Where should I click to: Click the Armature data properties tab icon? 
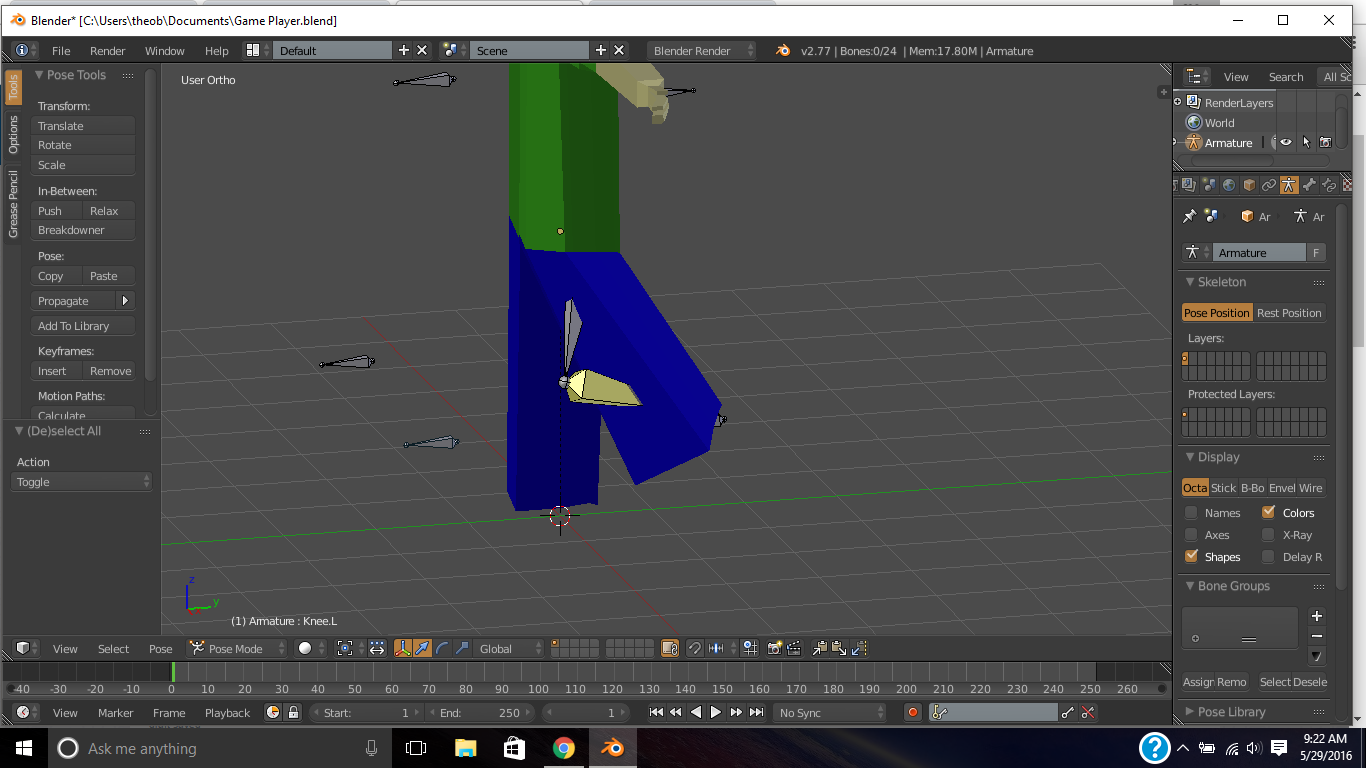1288,185
